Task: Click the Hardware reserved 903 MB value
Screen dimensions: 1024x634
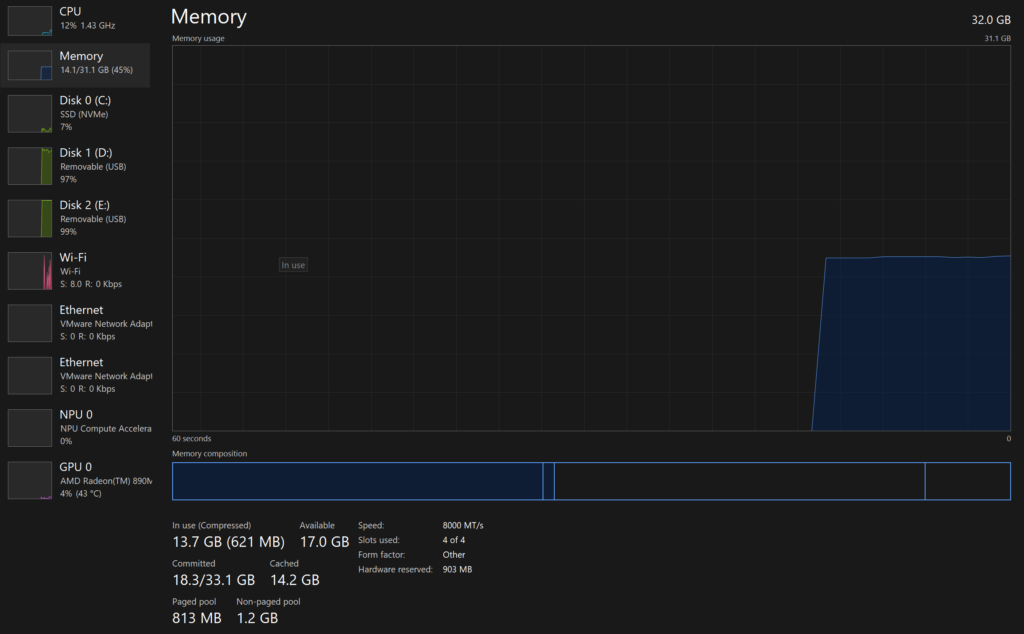Action: point(457,569)
